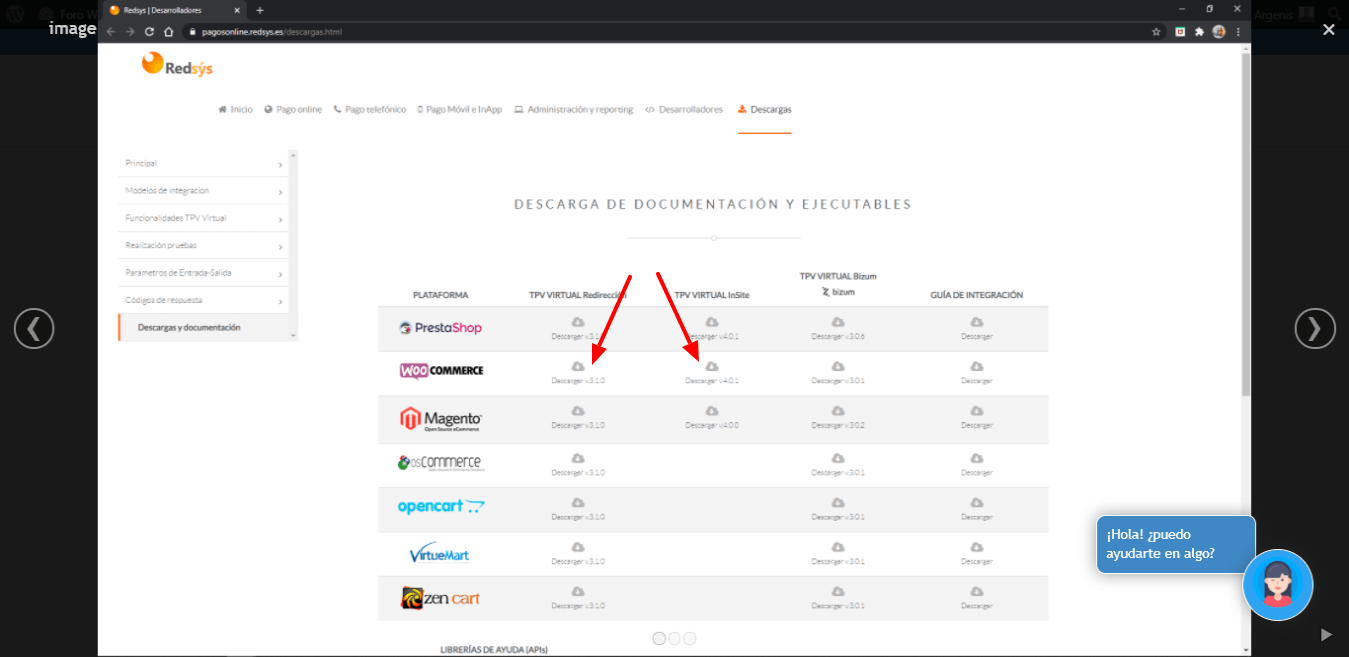This screenshot has height=657, width=1349.
Task: Click Magento InSite cloud download icon
Action: (x=712, y=411)
